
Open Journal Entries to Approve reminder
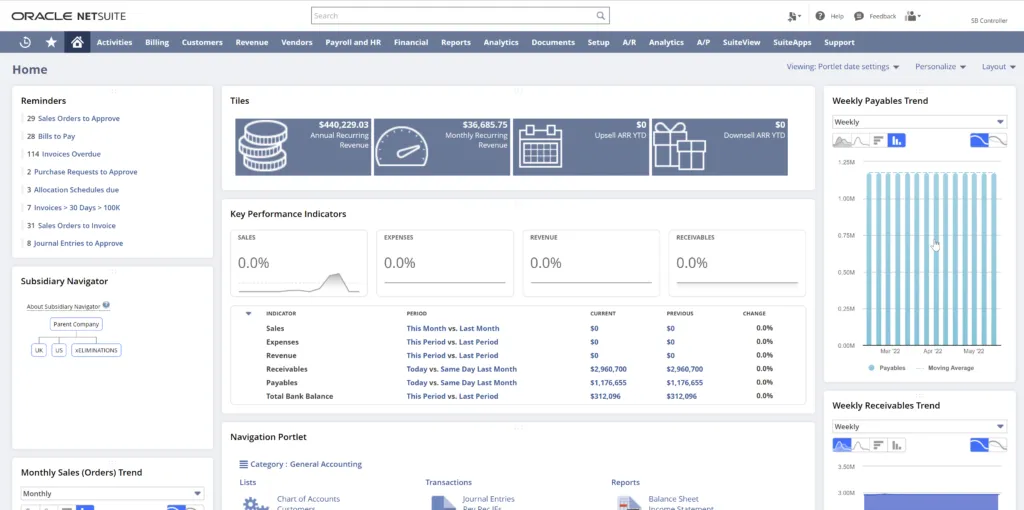(78, 243)
